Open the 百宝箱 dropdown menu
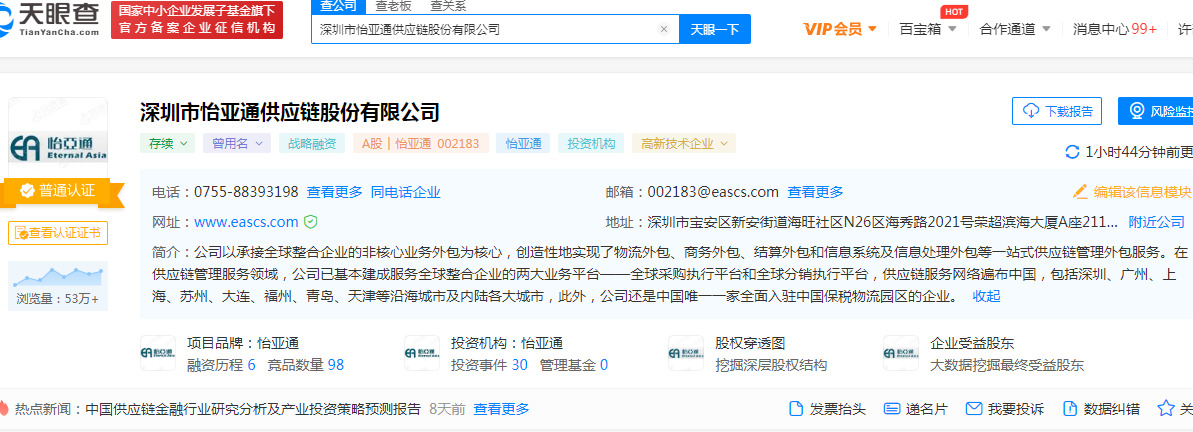 [x=927, y=29]
